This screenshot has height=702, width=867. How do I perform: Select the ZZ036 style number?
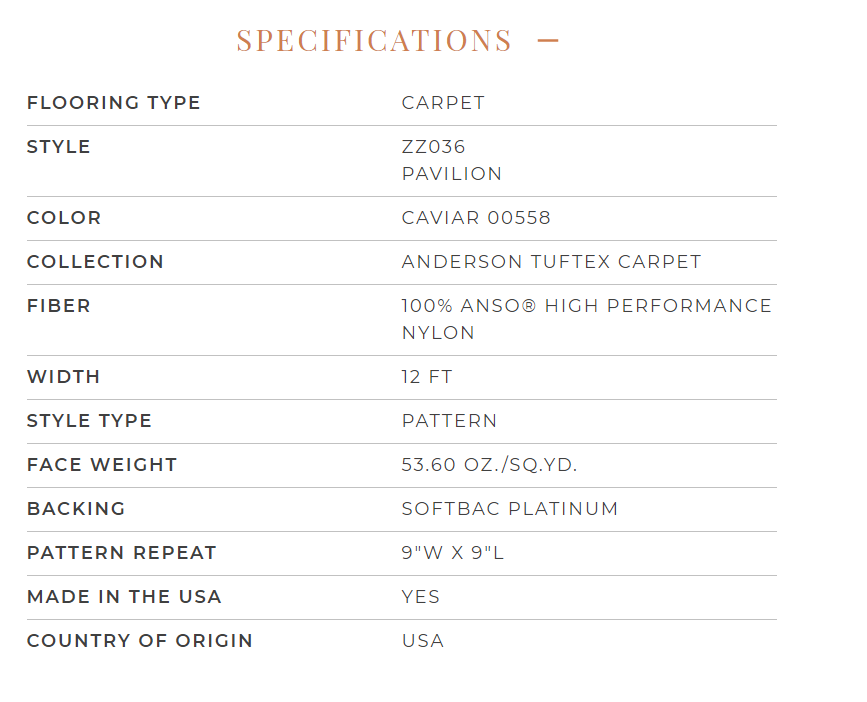[x=434, y=147]
